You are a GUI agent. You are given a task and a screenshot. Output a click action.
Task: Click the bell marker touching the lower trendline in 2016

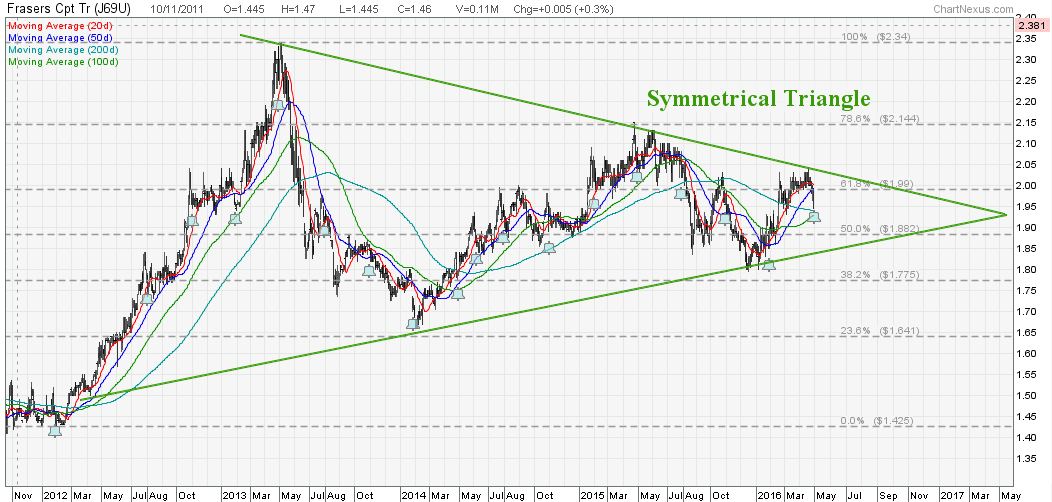pos(770,264)
